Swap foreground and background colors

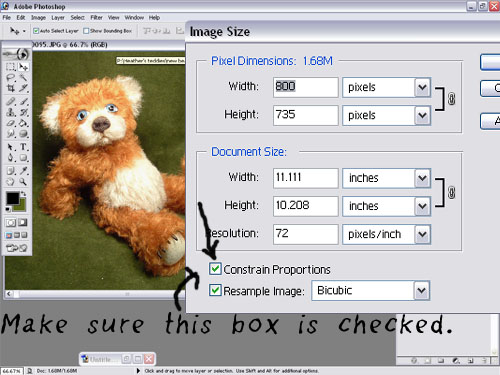[x=23, y=193]
